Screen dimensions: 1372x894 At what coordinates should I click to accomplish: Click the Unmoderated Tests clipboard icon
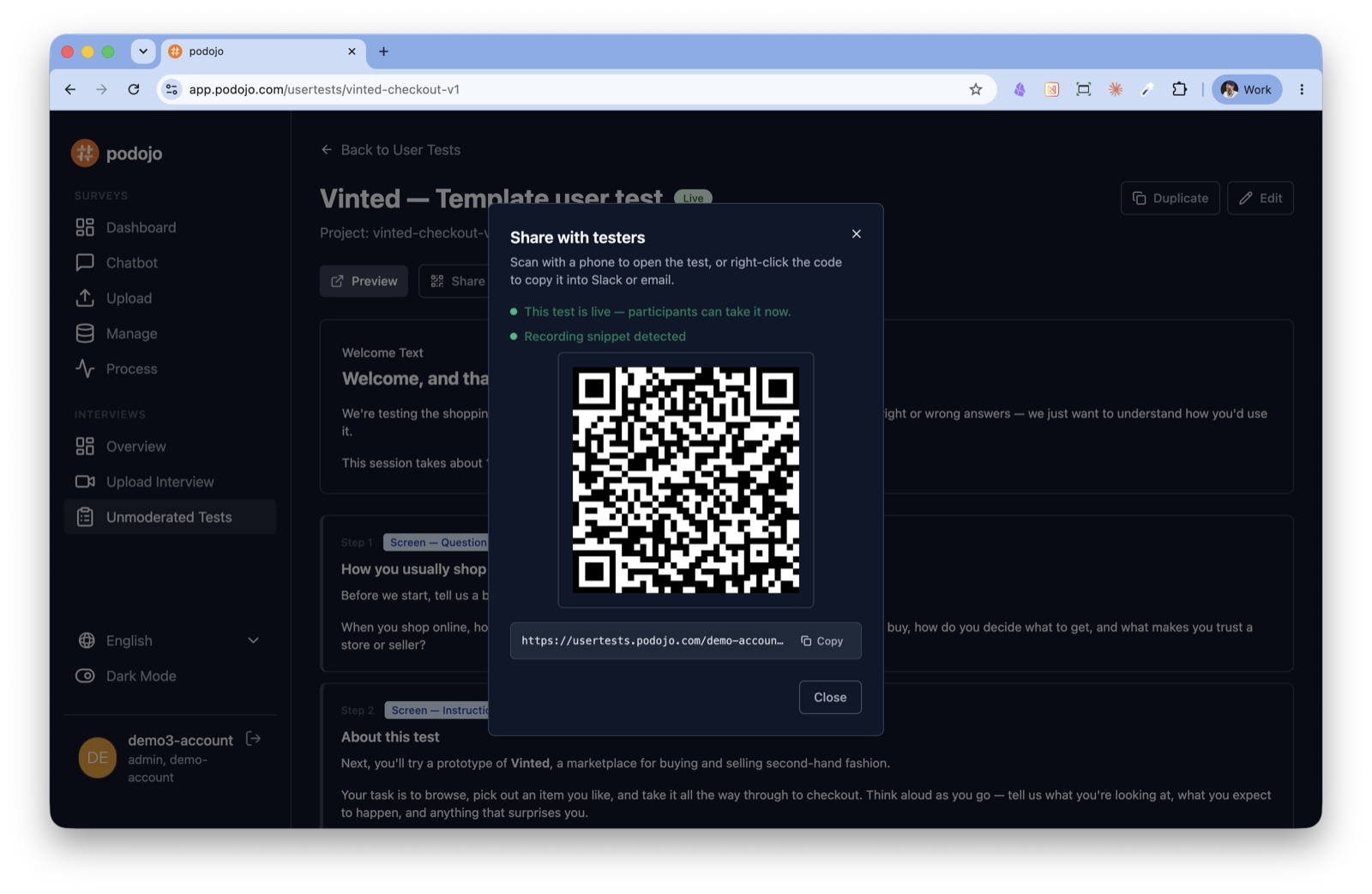(85, 517)
